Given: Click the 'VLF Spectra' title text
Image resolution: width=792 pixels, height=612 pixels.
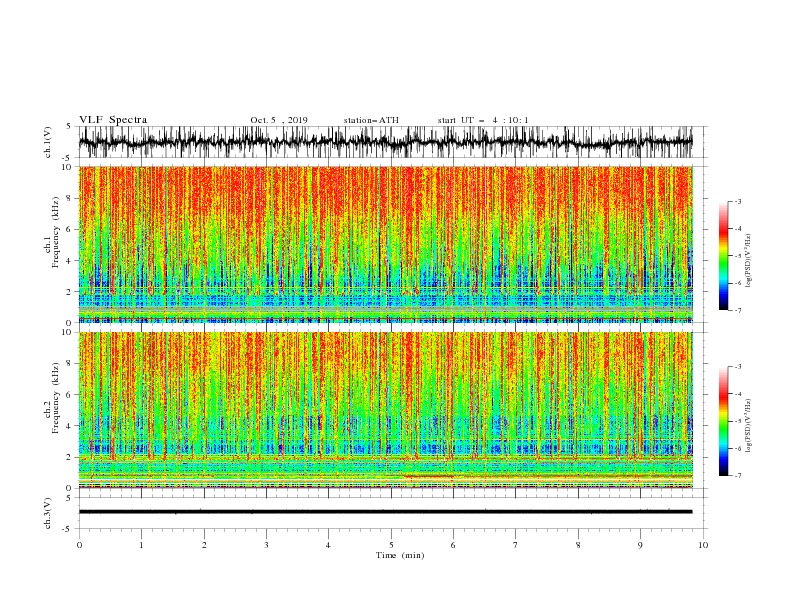Looking at the screenshot, I should pyautogui.click(x=113, y=120).
